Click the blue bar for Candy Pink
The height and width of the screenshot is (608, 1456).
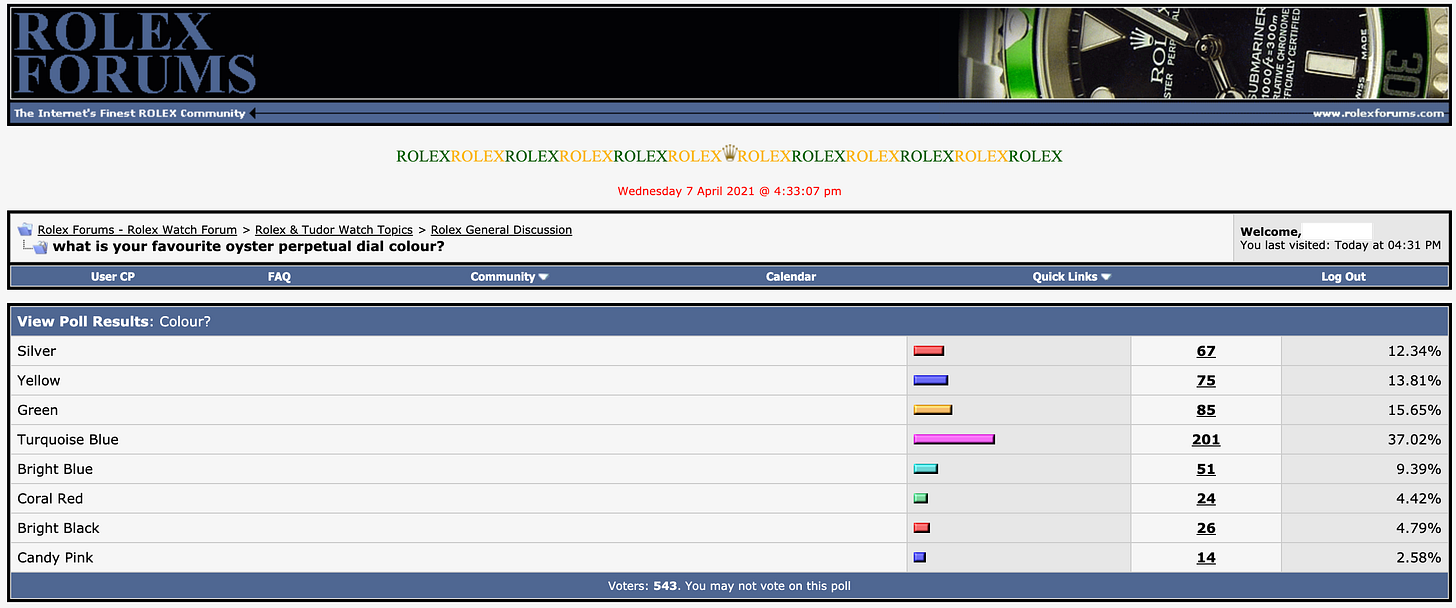click(920, 557)
